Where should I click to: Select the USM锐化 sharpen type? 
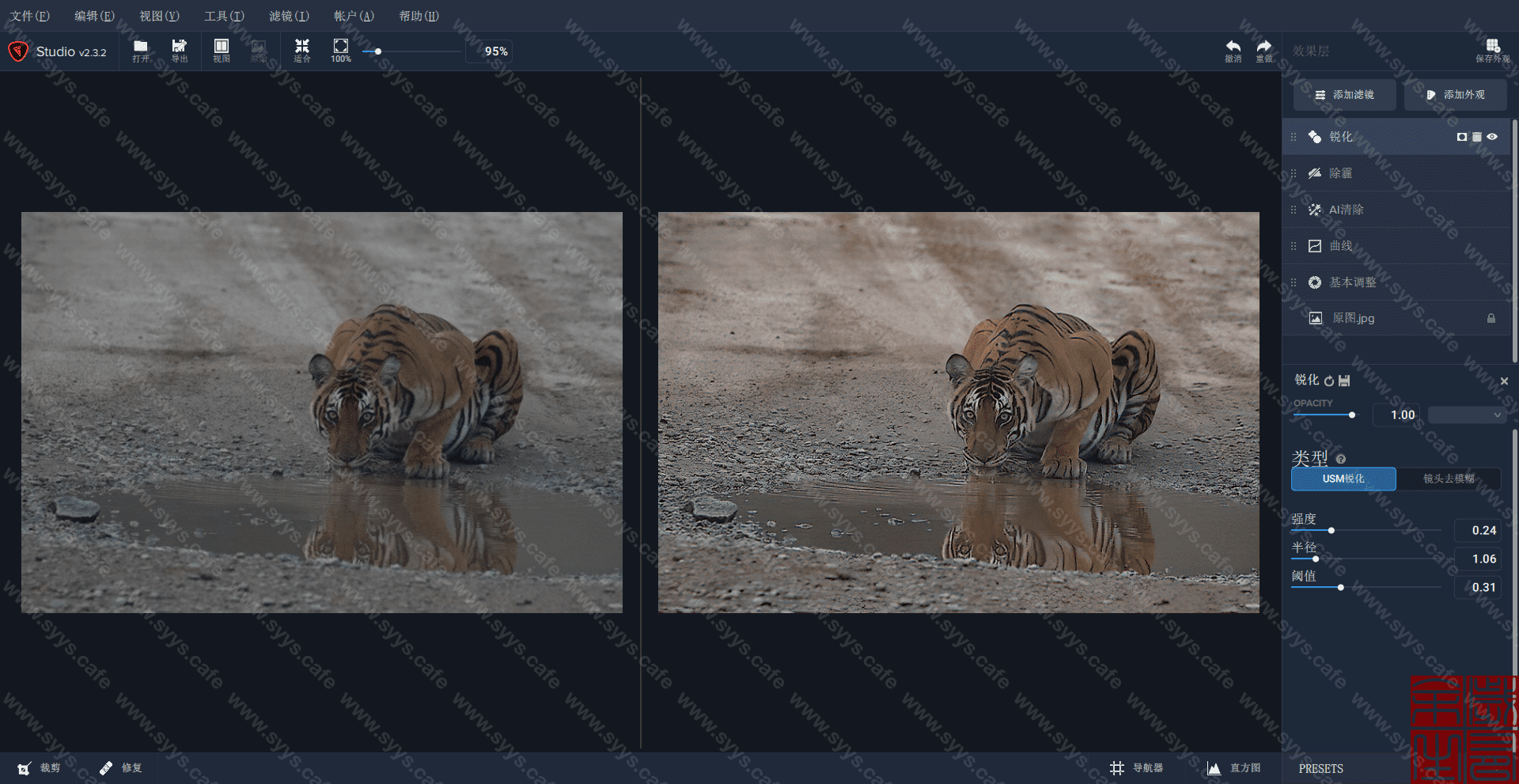click(x=1343, y=479)
